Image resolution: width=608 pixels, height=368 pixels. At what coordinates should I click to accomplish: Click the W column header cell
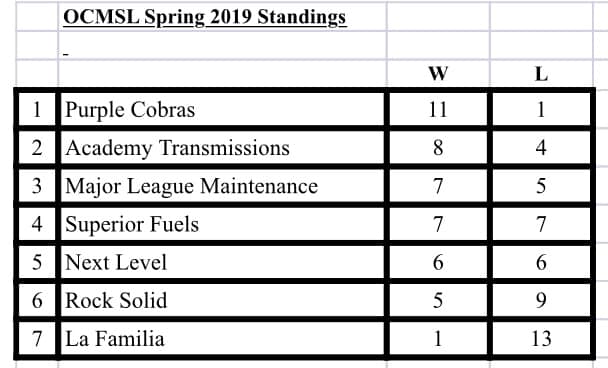(x=438, y=73)
